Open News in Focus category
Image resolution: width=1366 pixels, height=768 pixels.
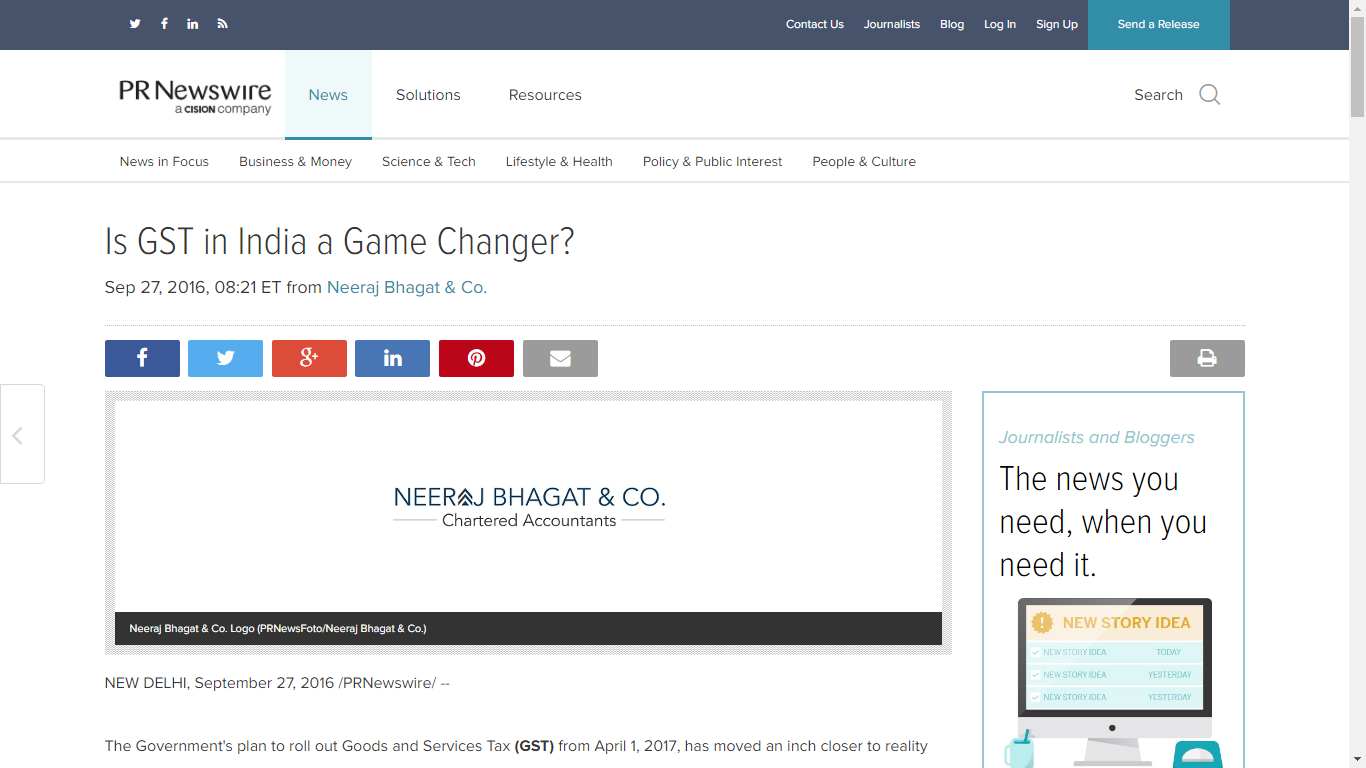[x=164, y=161]
